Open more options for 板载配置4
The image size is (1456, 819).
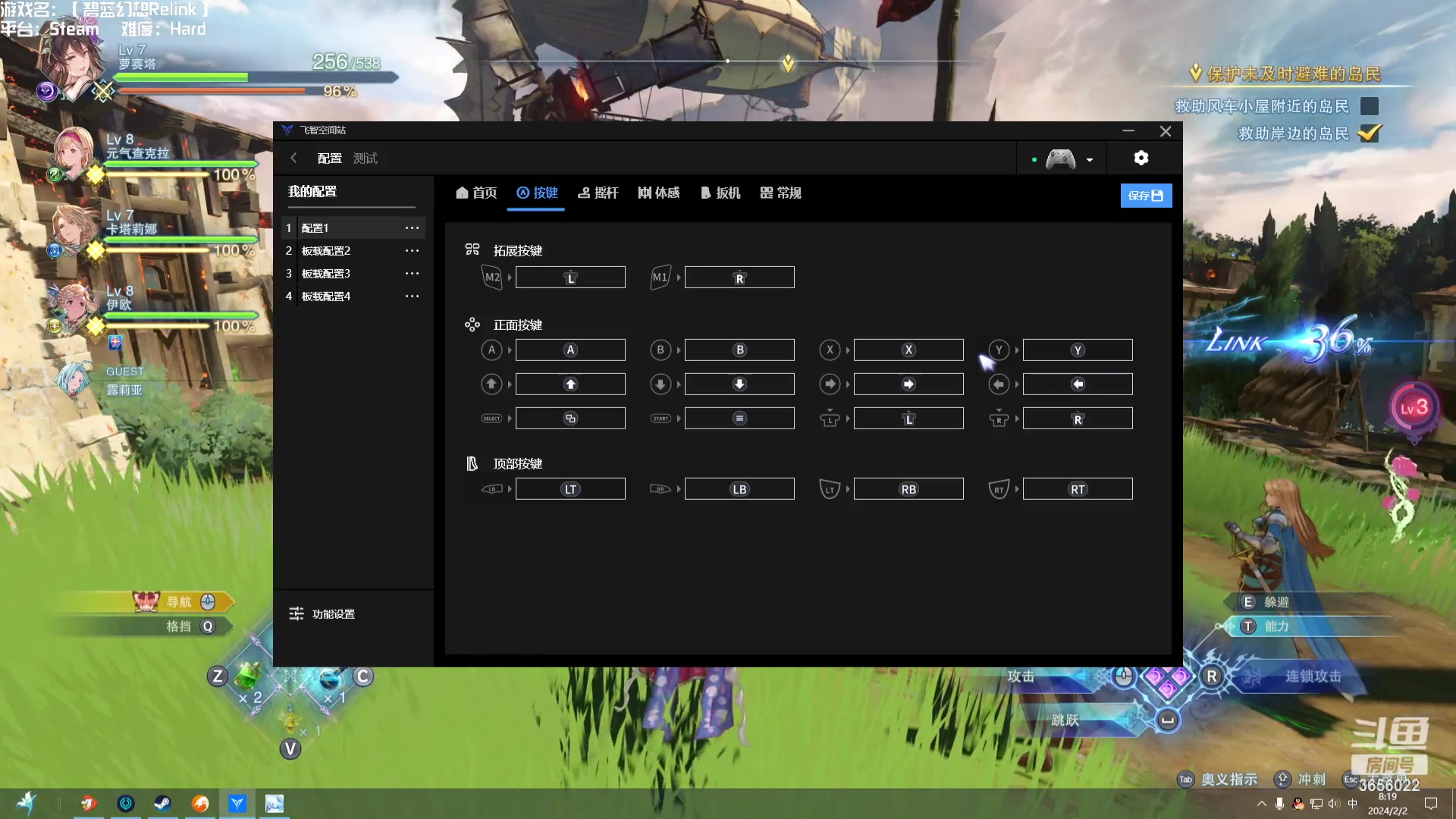click(412, 296)
